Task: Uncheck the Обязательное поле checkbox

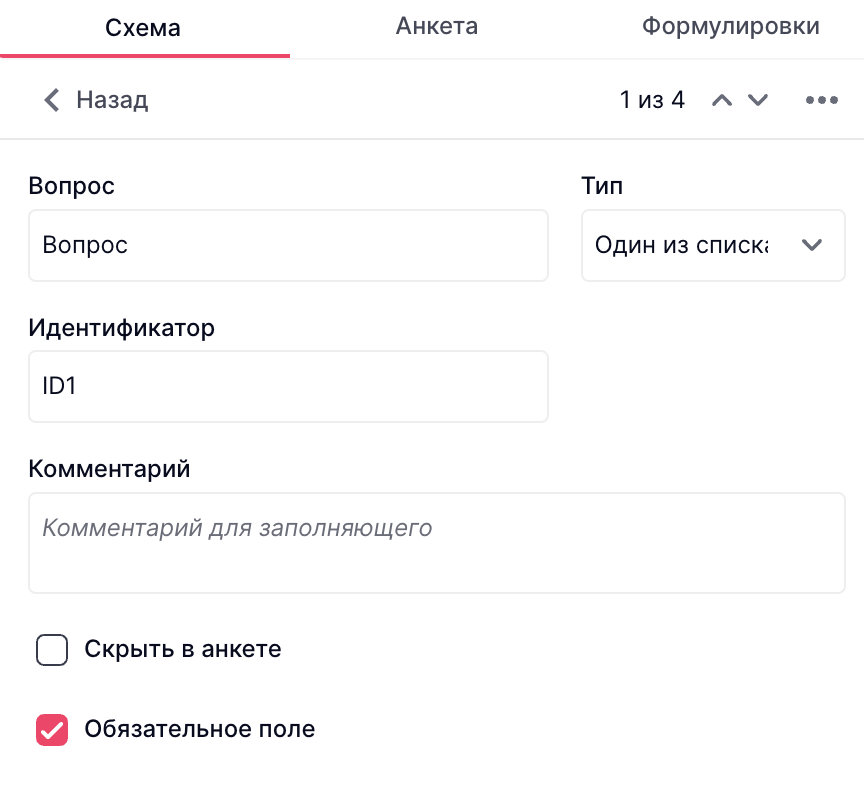Action: 52,730
